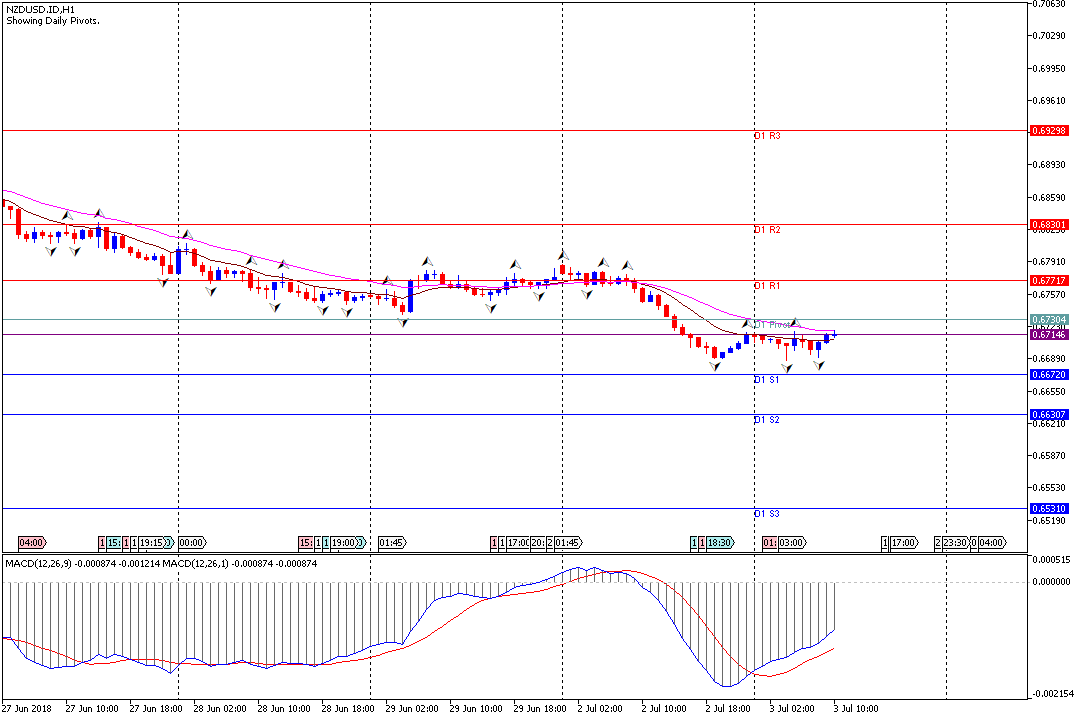The height and width of the screenshot is (720, 1080).
Task: Select the 'Showing Daily Pivots.' label
Action: tap(52, 21)
